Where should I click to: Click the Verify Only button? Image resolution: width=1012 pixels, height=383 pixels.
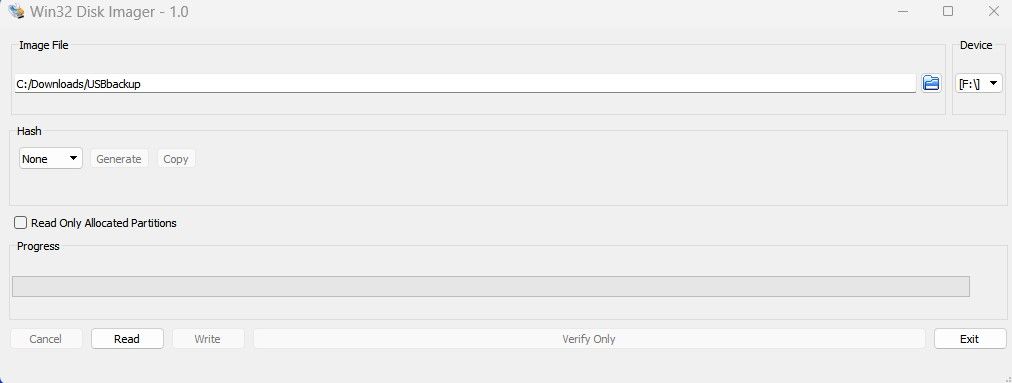[589, 338]
